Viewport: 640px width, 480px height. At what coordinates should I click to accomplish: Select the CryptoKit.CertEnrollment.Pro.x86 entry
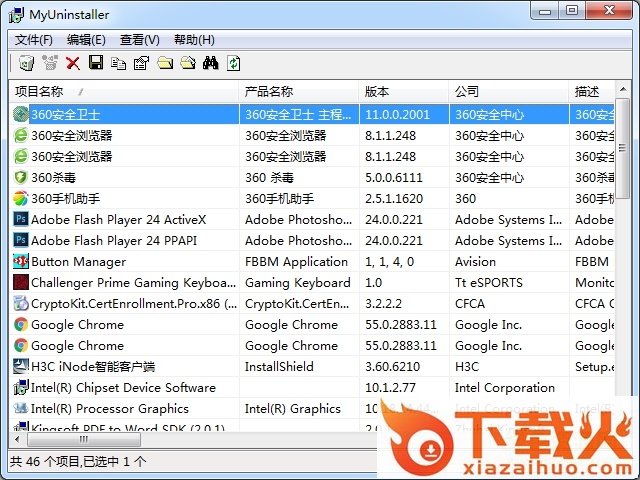134,304
